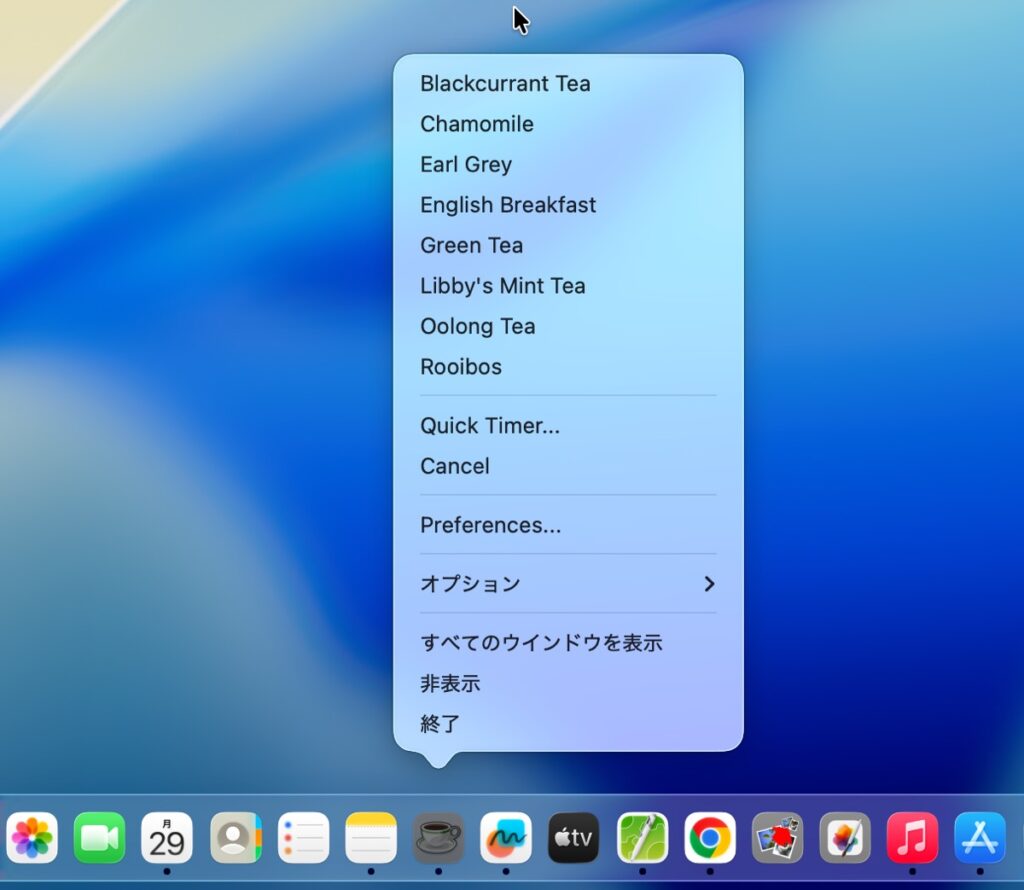Launch FaceTime from the Dock
This screenshot has width=1024, height=890.
100,838
